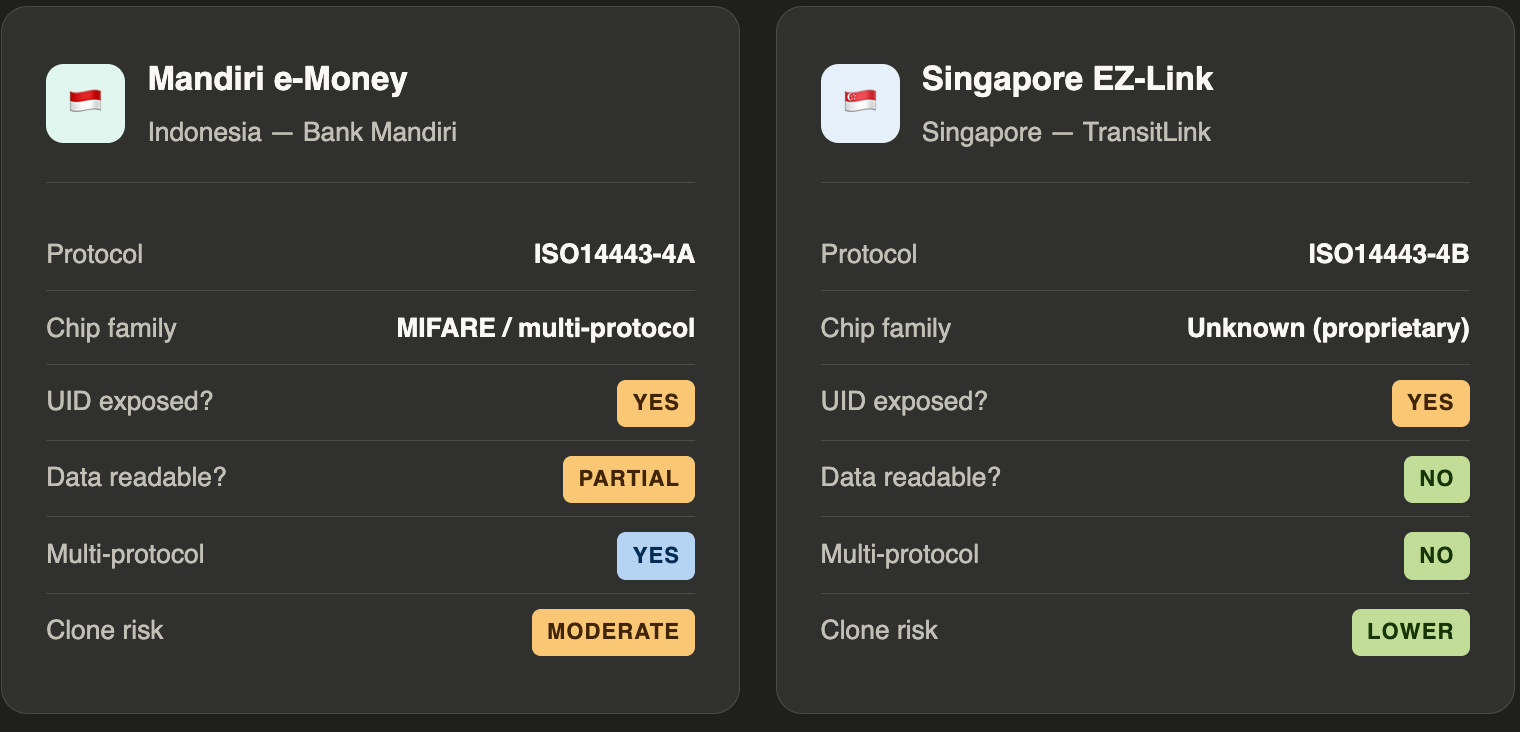Click Chip family label in EZ-Link card
Image resolution: width=1520 pixels, height=732 pixels.
pos(886,328)
